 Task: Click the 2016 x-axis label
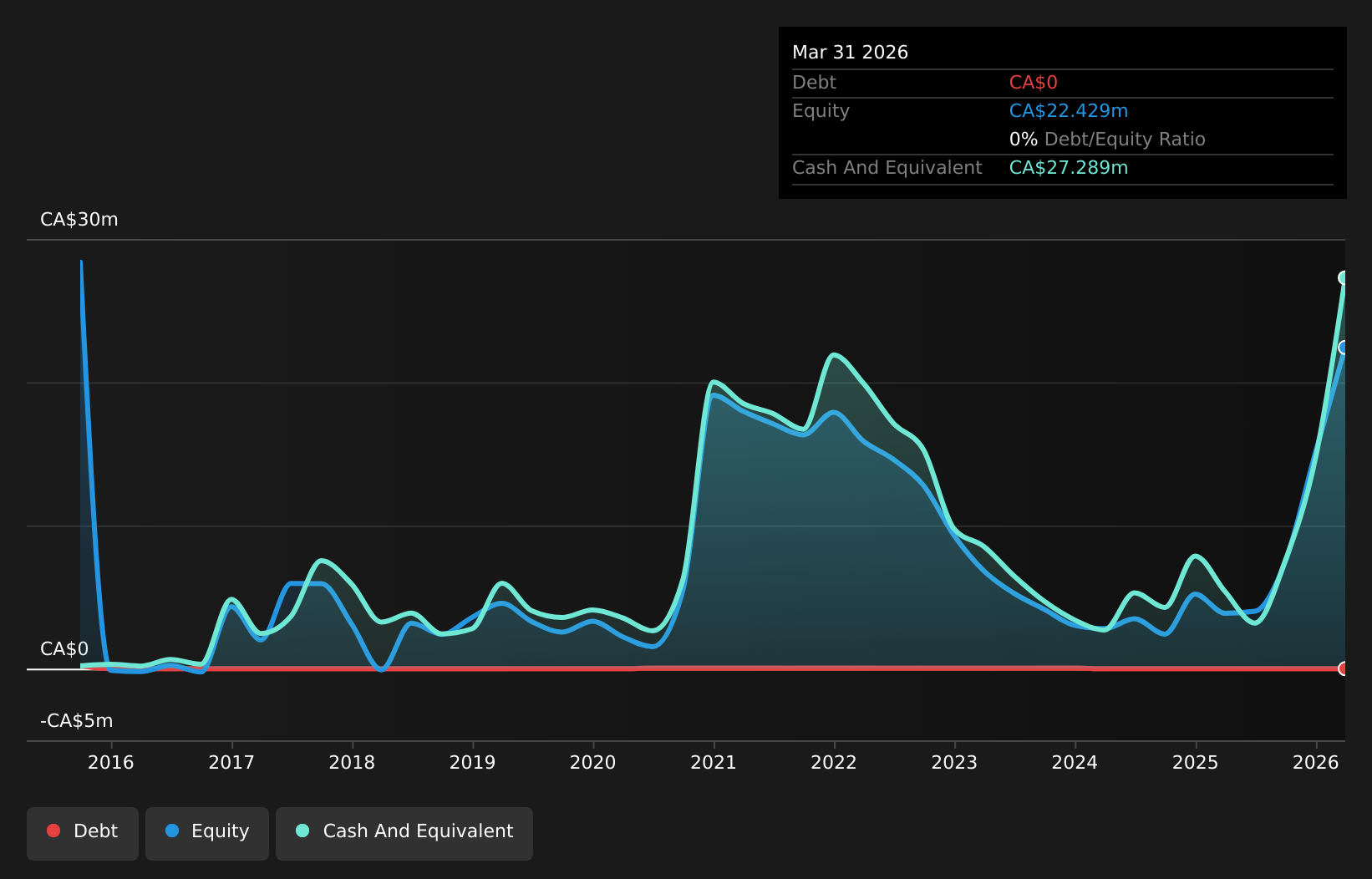[x=111, y=762]
